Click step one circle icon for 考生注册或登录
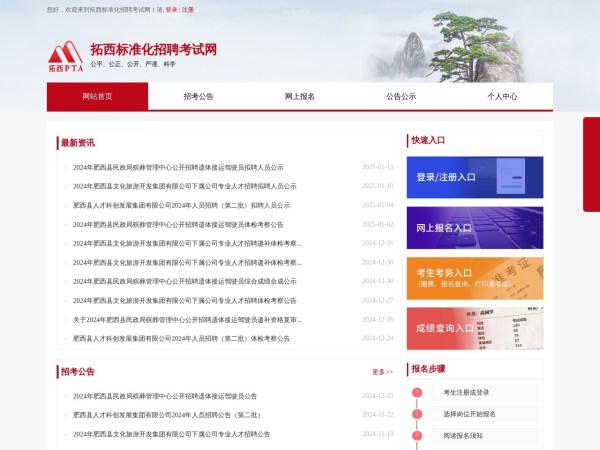 [417, 393]
